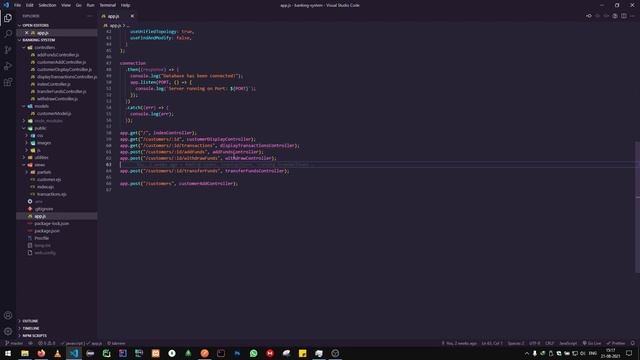Close app.js in Open Editors list

pos(27,33)
